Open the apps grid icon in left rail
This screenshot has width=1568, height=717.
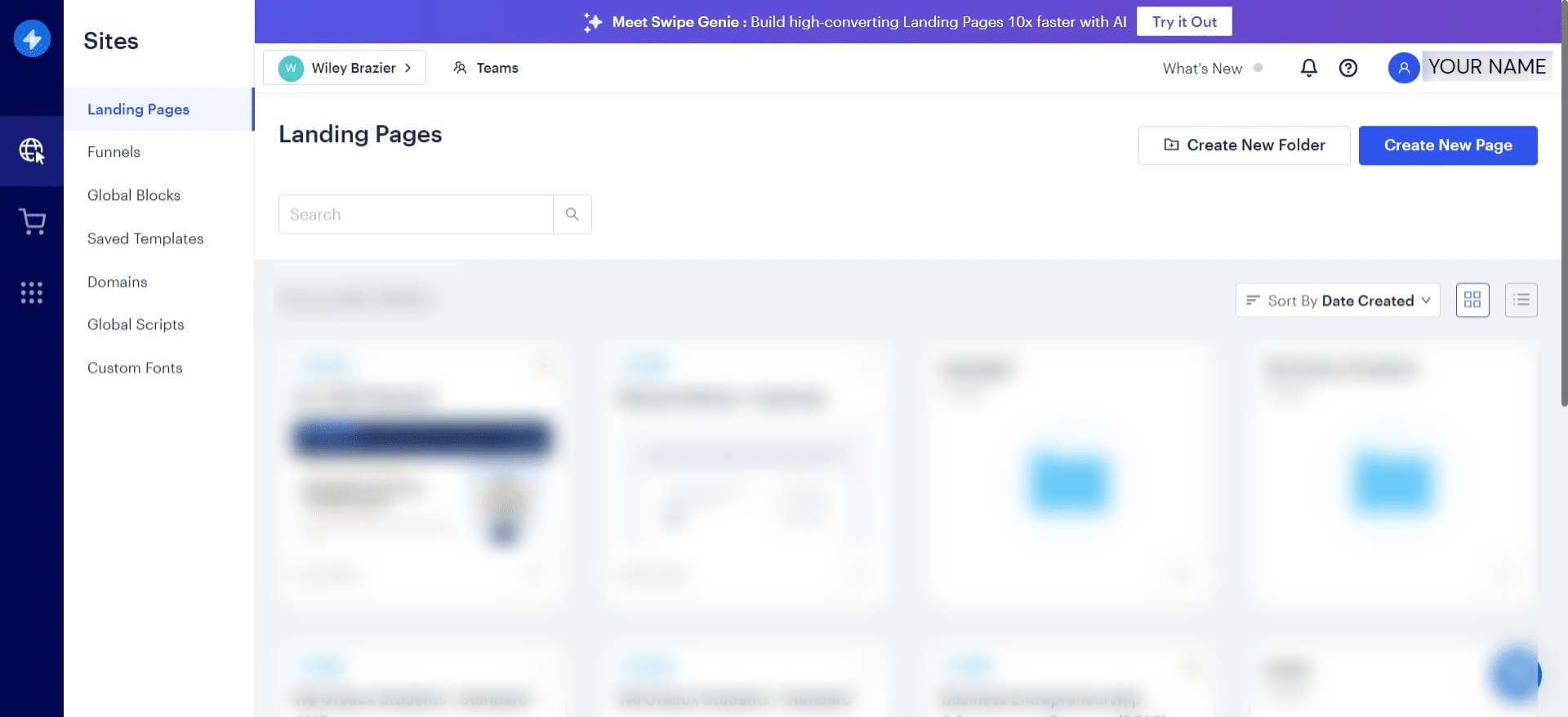coord(32,292)
